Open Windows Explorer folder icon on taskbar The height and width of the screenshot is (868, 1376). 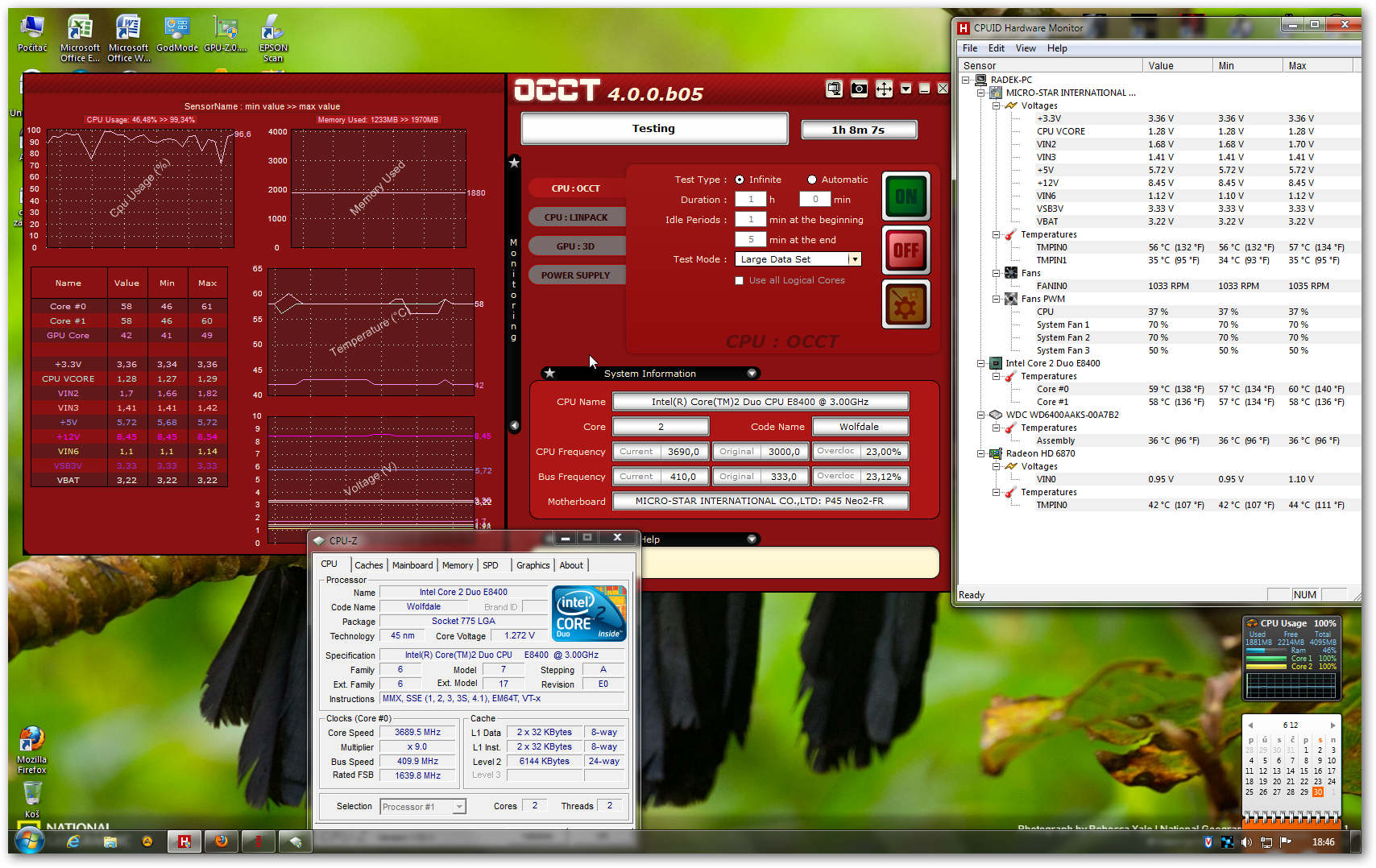(x=110, y=841)
